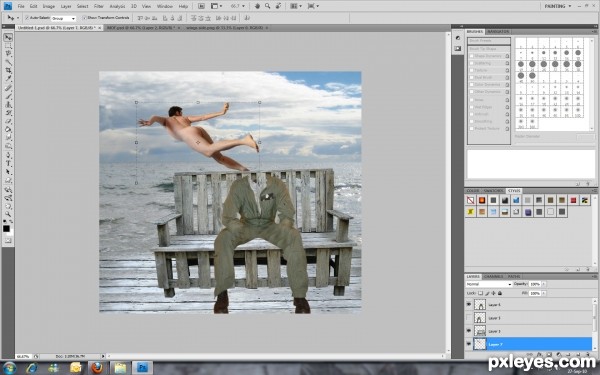The width and height of the screenshot is (600, 375).
Task: Open the layer Fill slider arrow
Action: coord(544,293)
